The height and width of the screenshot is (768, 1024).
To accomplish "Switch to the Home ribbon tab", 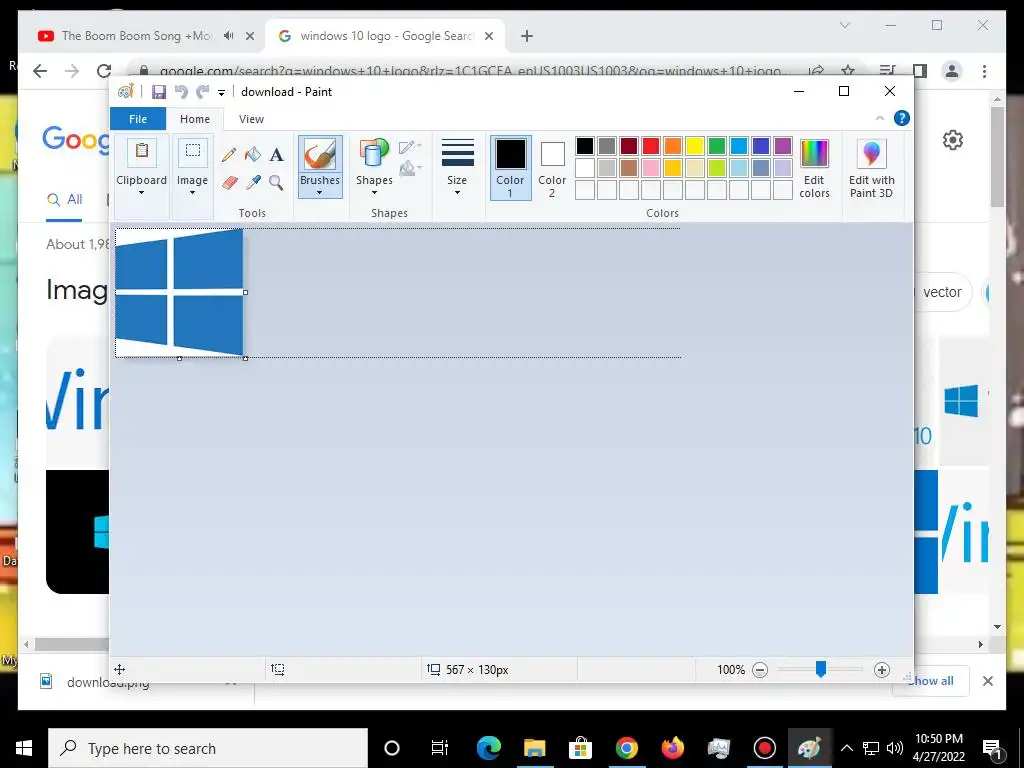I will [x=195, y=119].
